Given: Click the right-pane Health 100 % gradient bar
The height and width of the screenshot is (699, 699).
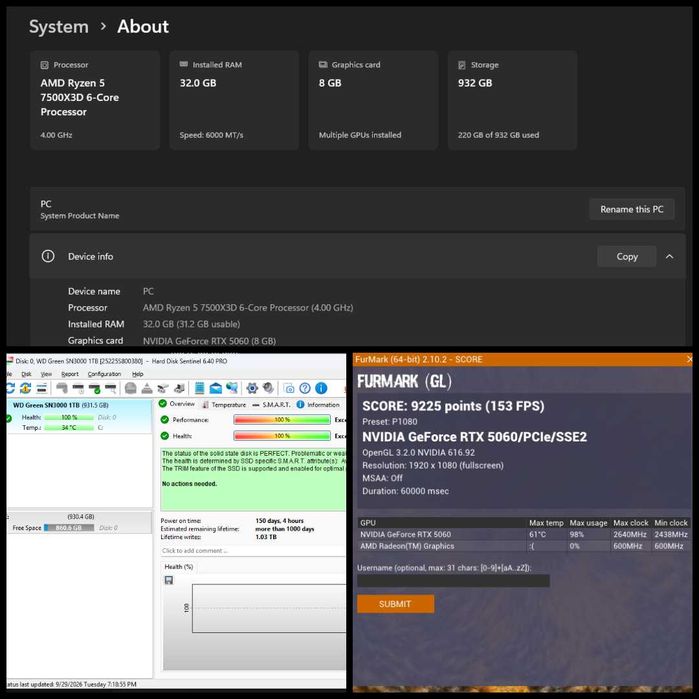Looking at the screenshot, I should [x=282, y=436].
